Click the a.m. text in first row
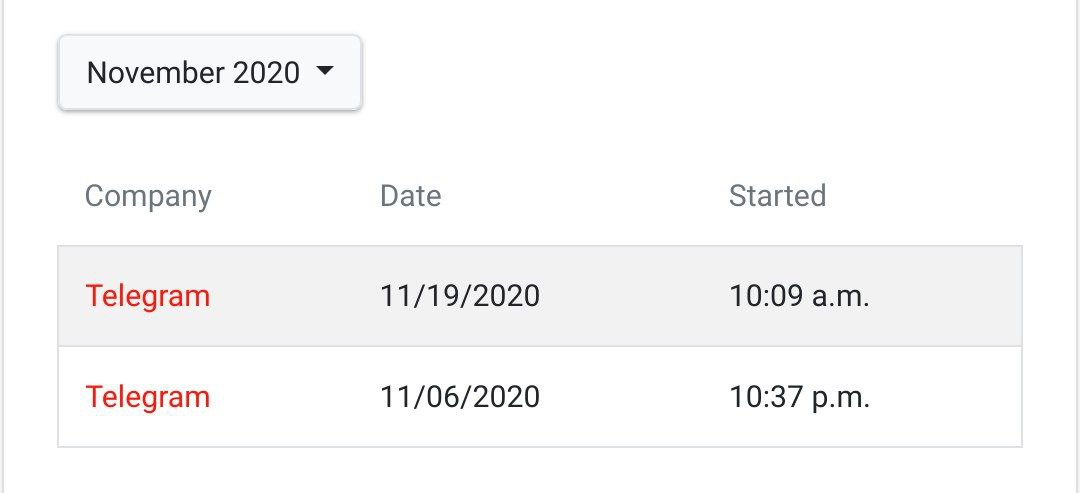Screen dimensions: 1080x493 [841, 297]
